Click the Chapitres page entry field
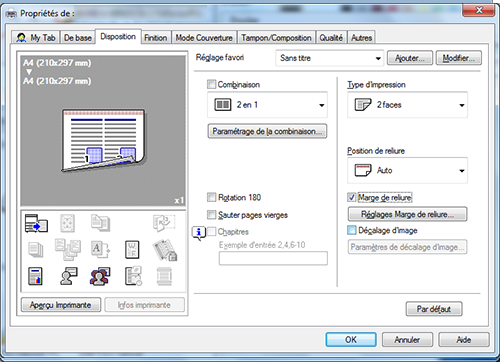The height and width of the screenshot is (362, 500). point(273,258)
